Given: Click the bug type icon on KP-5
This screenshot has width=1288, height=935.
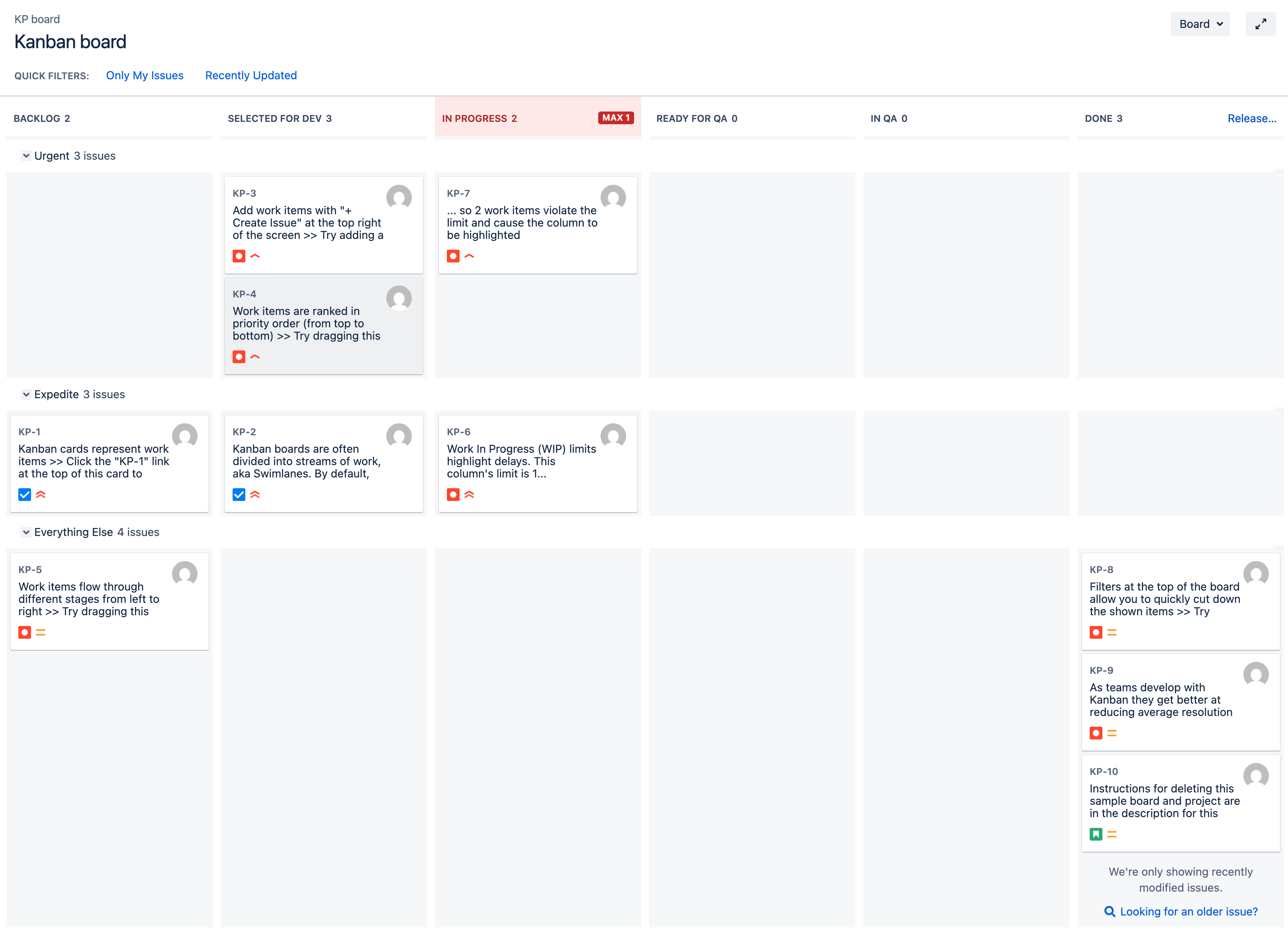Looking at the screenshot, I should point(24,632).
